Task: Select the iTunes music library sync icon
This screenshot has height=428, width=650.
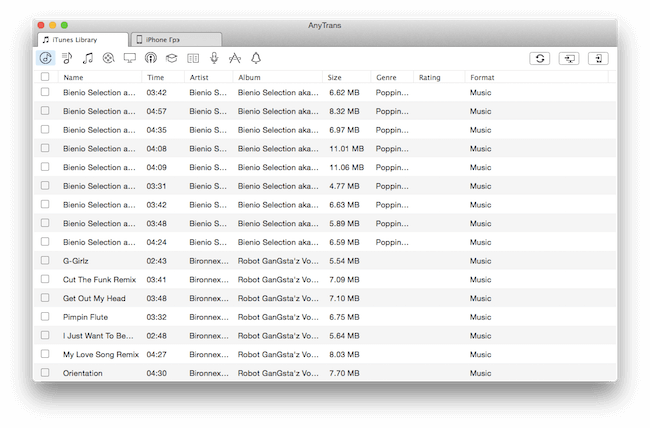Action: [46, 58]
